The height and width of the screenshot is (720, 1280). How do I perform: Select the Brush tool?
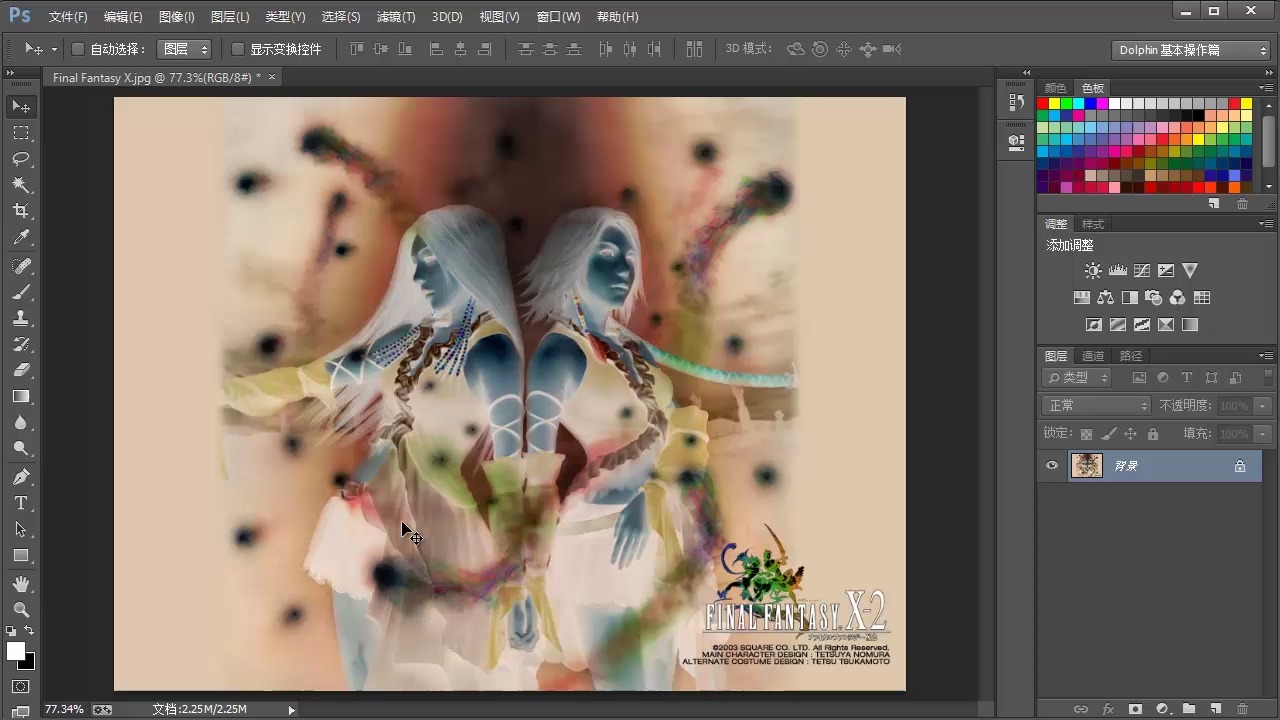[x=21, y=292]
